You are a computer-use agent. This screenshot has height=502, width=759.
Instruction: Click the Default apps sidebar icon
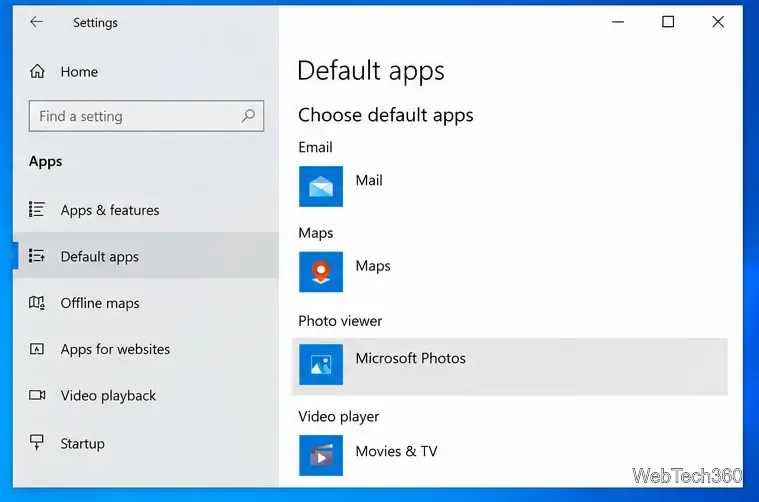[37, 256]
